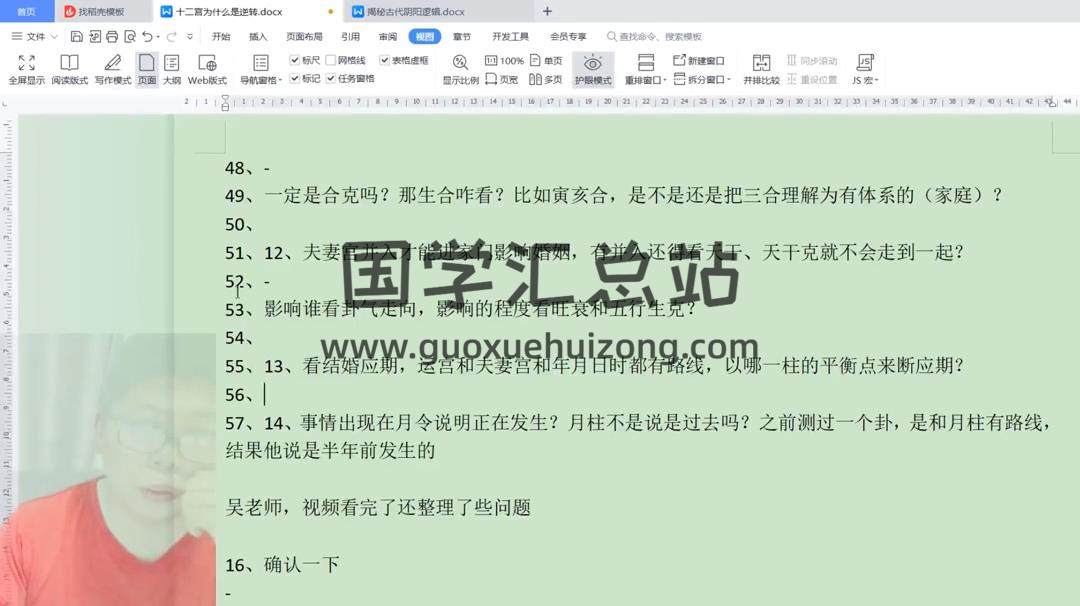This screenshot has height=606, width=1080.
Task: Toggle 护眼模式 eye protection mode
Action: 592,69
